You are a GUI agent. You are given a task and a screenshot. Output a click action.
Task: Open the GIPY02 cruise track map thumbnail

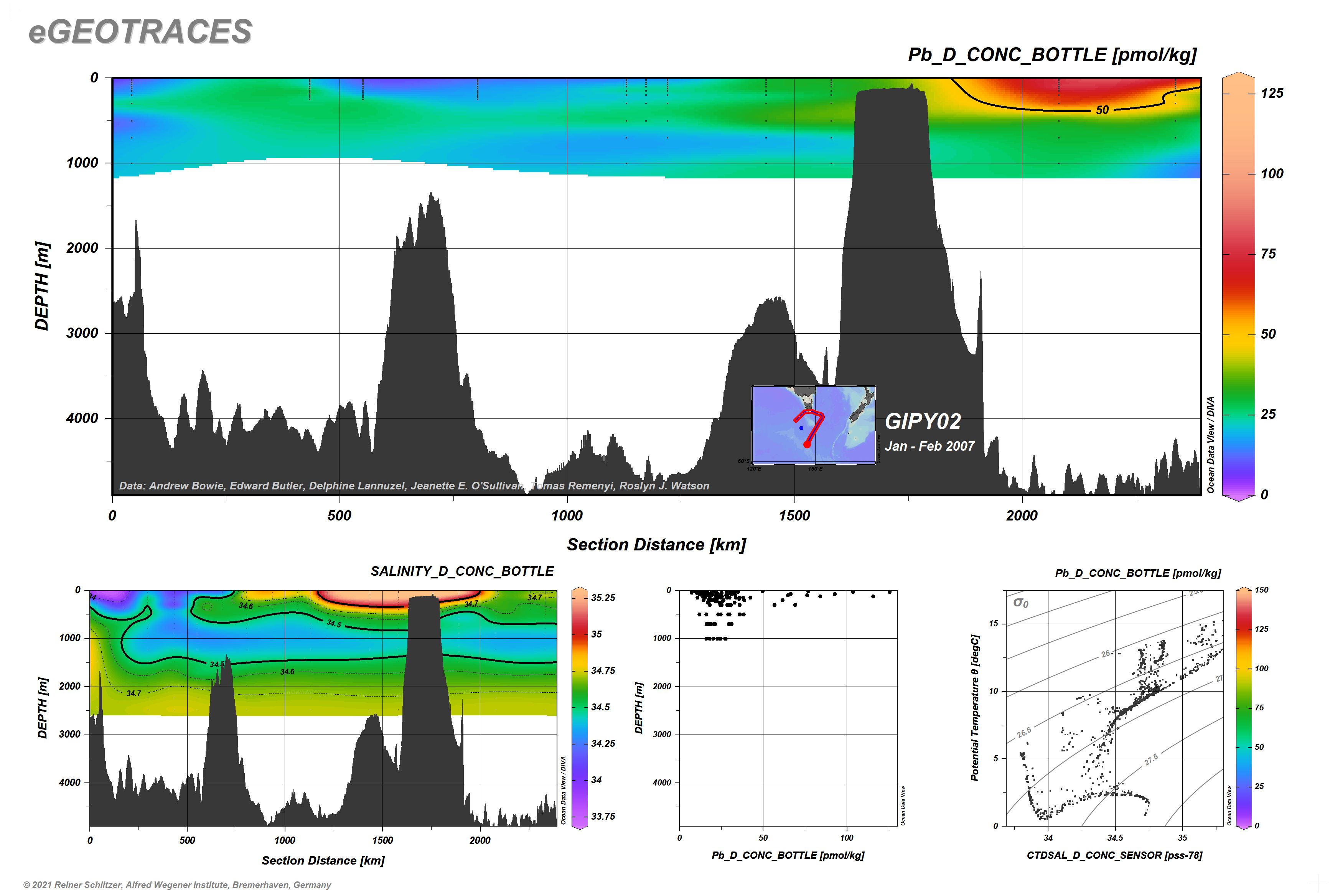tap(814, 425)
